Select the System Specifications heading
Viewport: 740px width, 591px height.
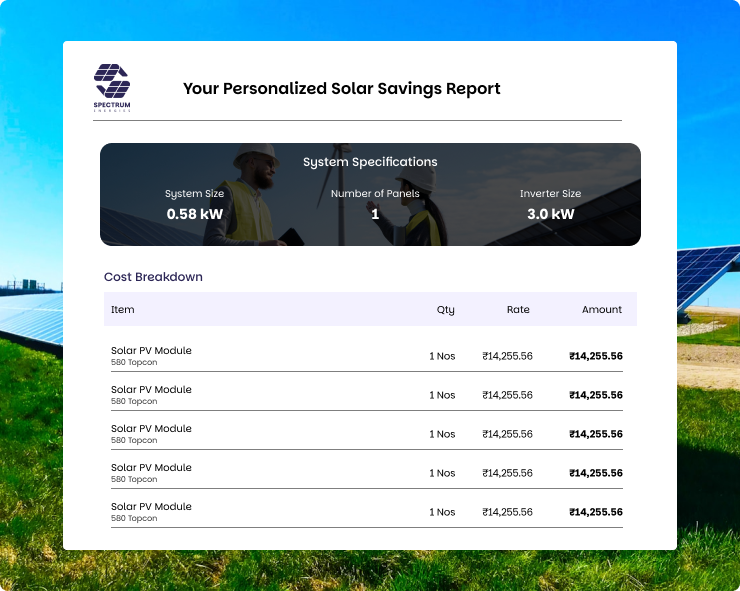tap(370, 162)
